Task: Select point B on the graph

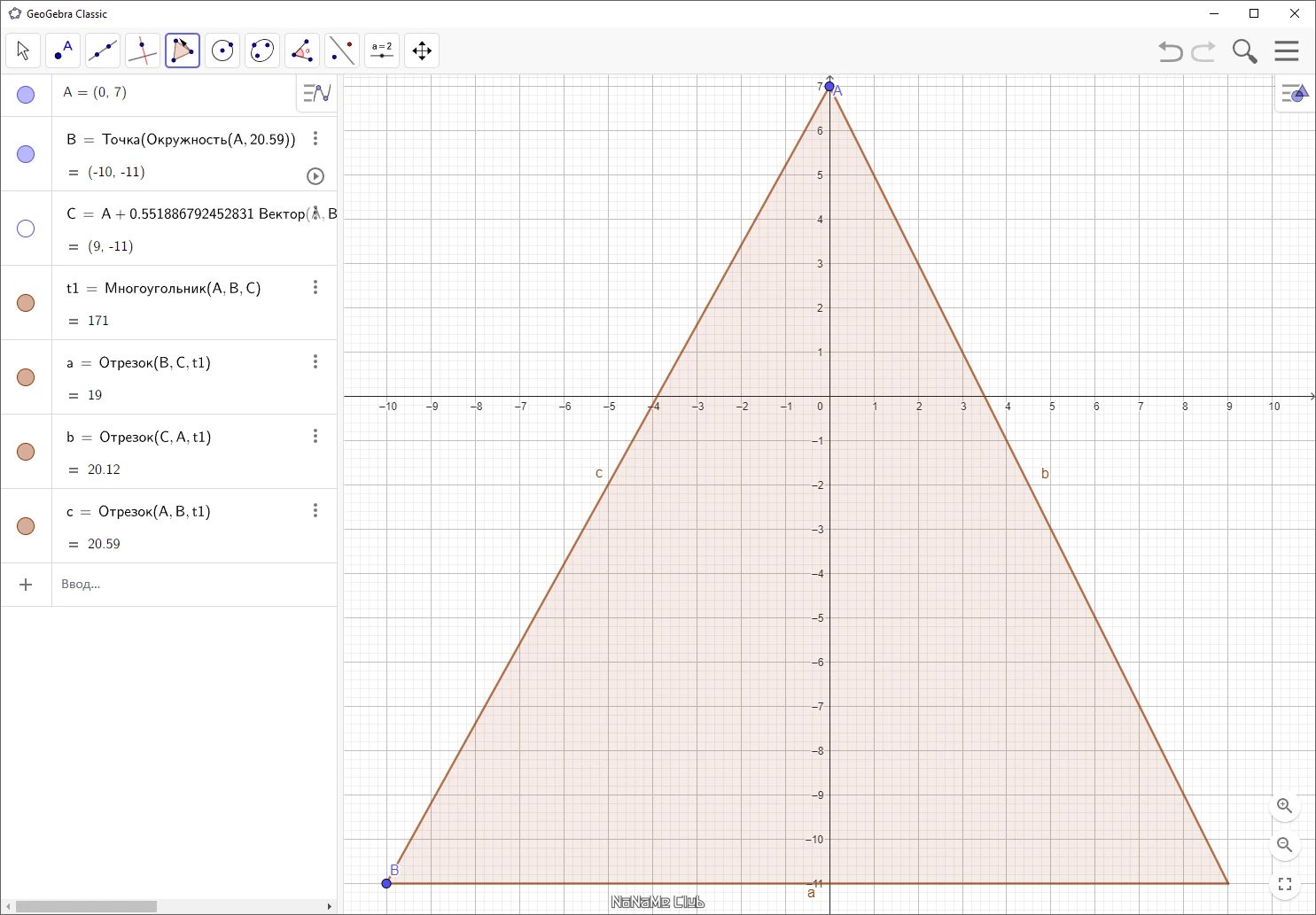Action: pyautogui.click(x=386, y=883)
